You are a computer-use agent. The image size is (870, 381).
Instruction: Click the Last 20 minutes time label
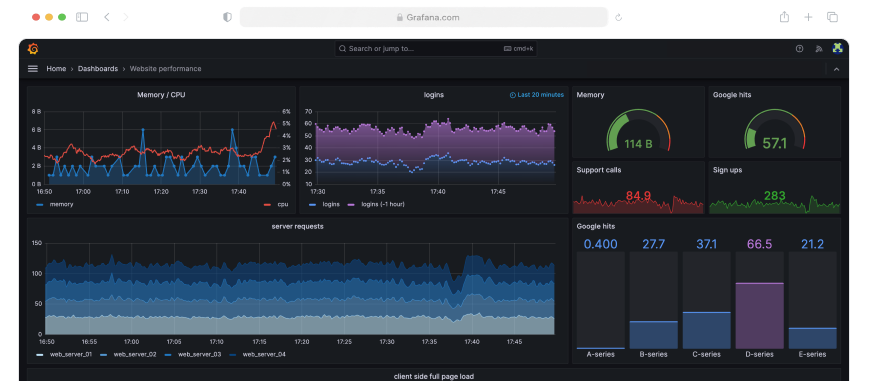[540, 95]
